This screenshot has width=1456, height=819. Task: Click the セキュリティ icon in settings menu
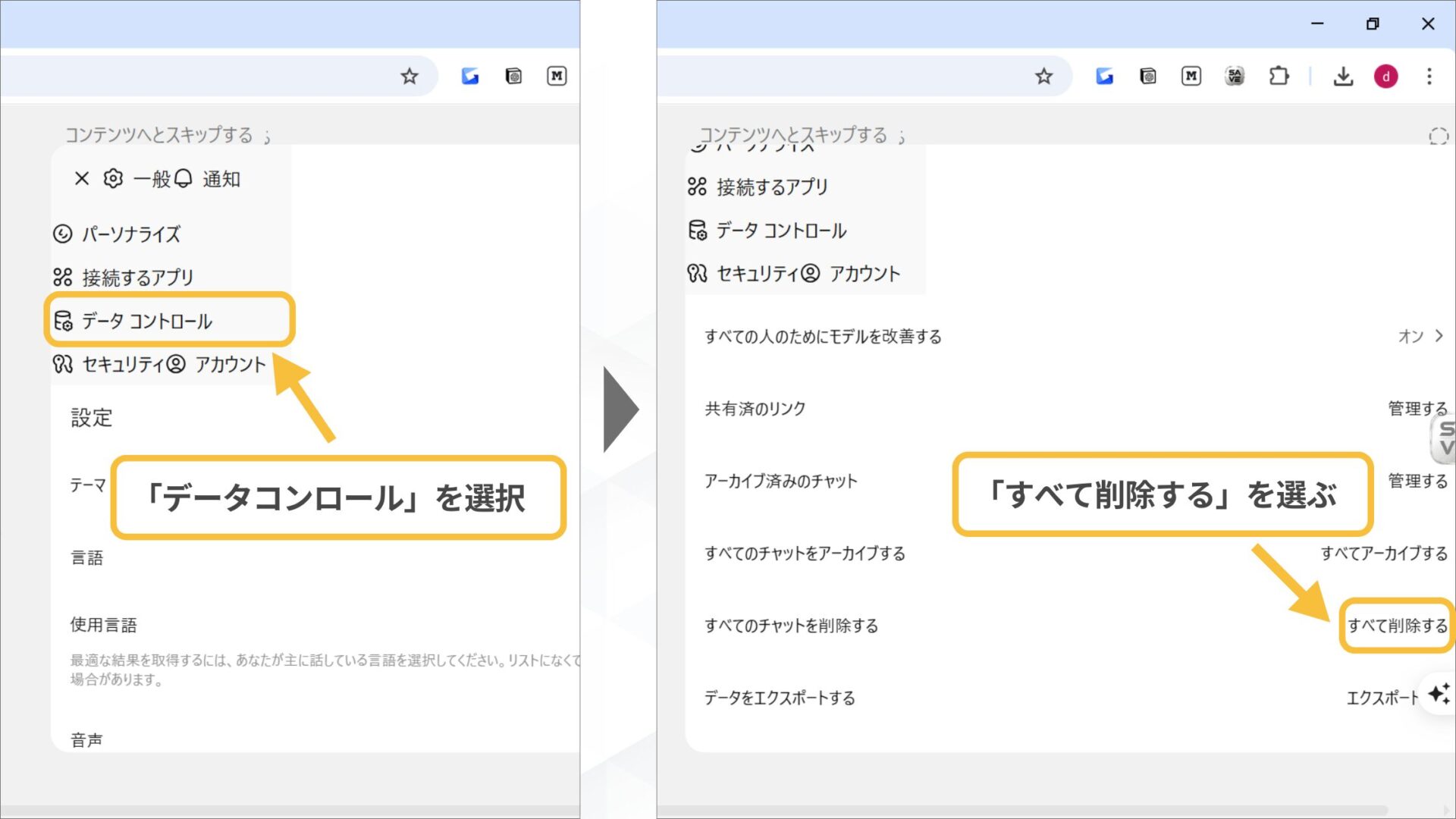tap(62, 364)
